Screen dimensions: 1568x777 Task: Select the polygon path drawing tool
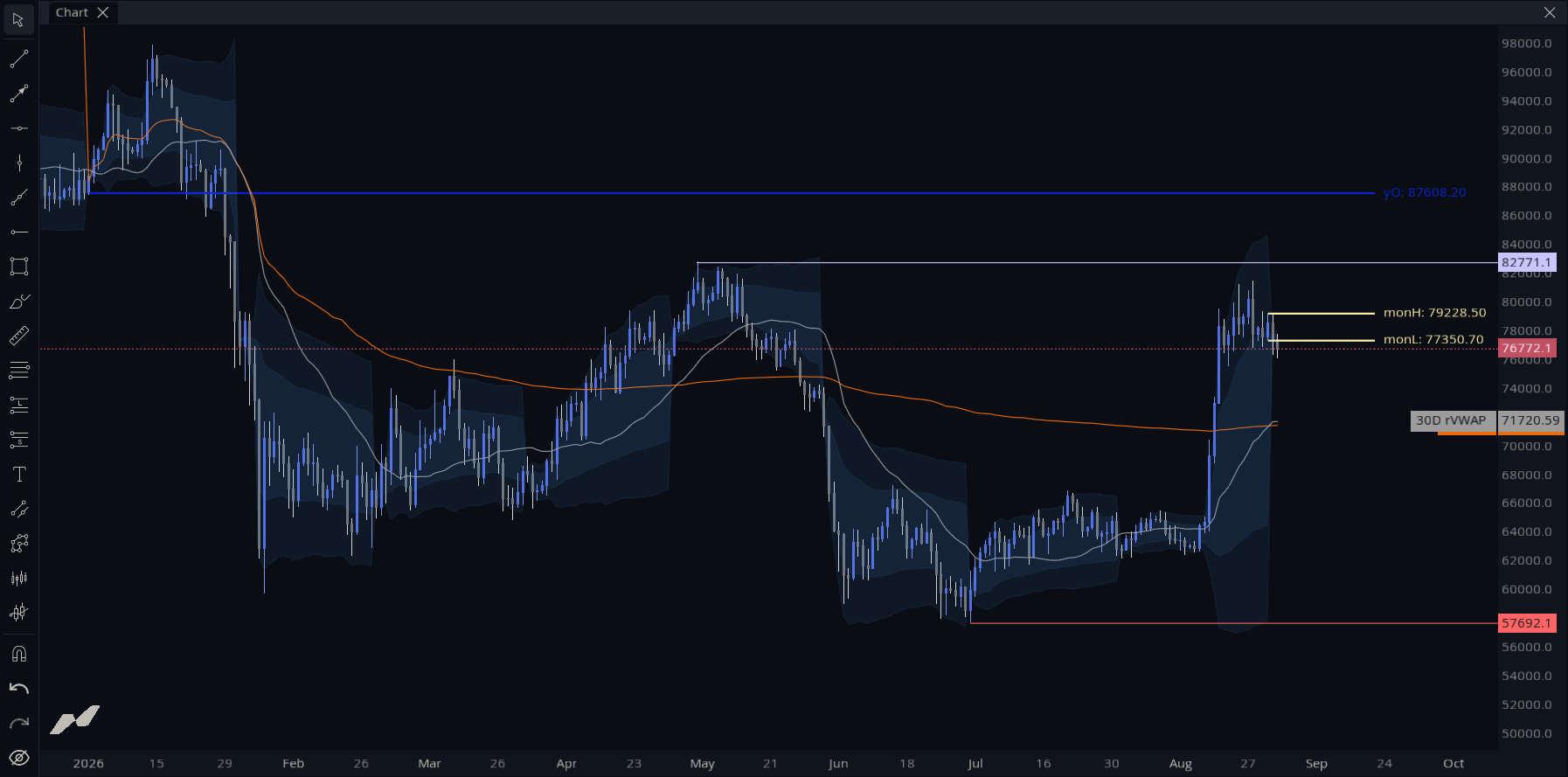(18, 544)
